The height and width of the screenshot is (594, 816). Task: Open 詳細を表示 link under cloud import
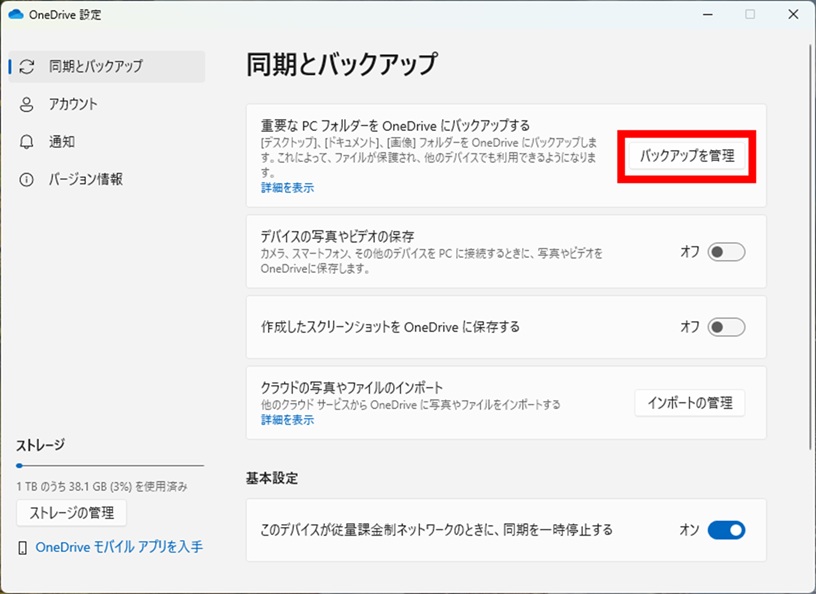click(287, 420)
